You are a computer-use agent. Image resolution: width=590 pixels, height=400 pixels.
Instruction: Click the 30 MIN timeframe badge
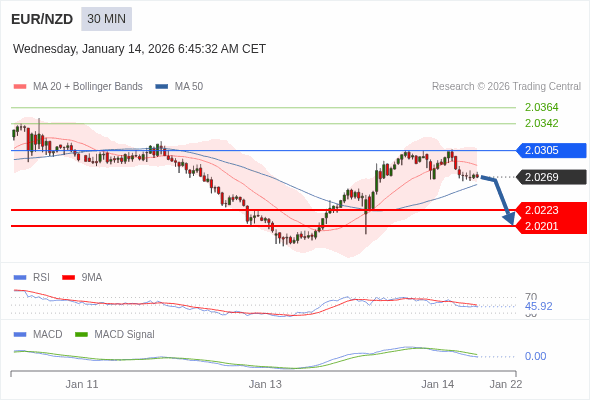(106, 19)
